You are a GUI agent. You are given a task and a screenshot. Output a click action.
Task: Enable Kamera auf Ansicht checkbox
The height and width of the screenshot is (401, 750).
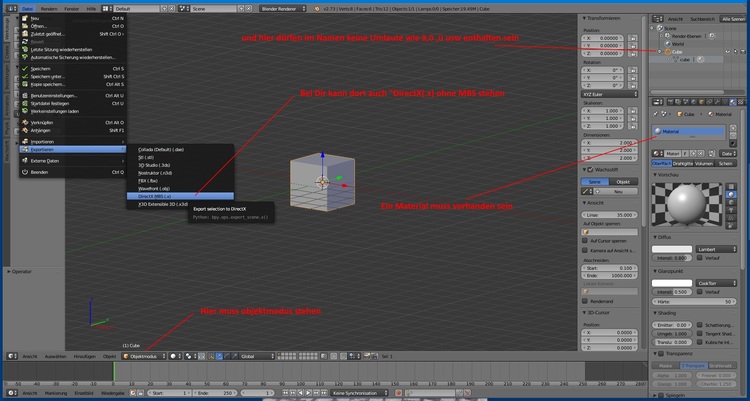585,250
